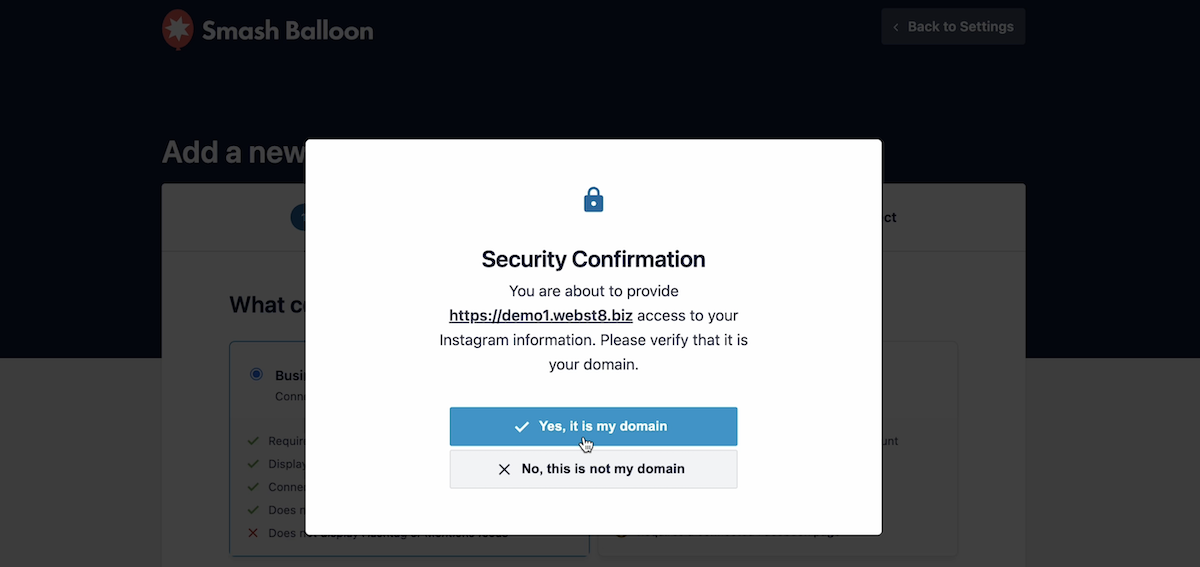Viewport: 1200px width, 567px height.
Task: Select the Business account radio button
Action: [256, 374]
